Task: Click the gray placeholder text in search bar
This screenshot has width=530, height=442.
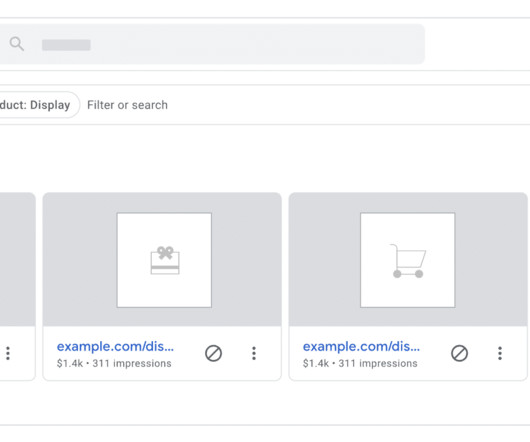Action: pyautogui.click(x=66, y=45)
